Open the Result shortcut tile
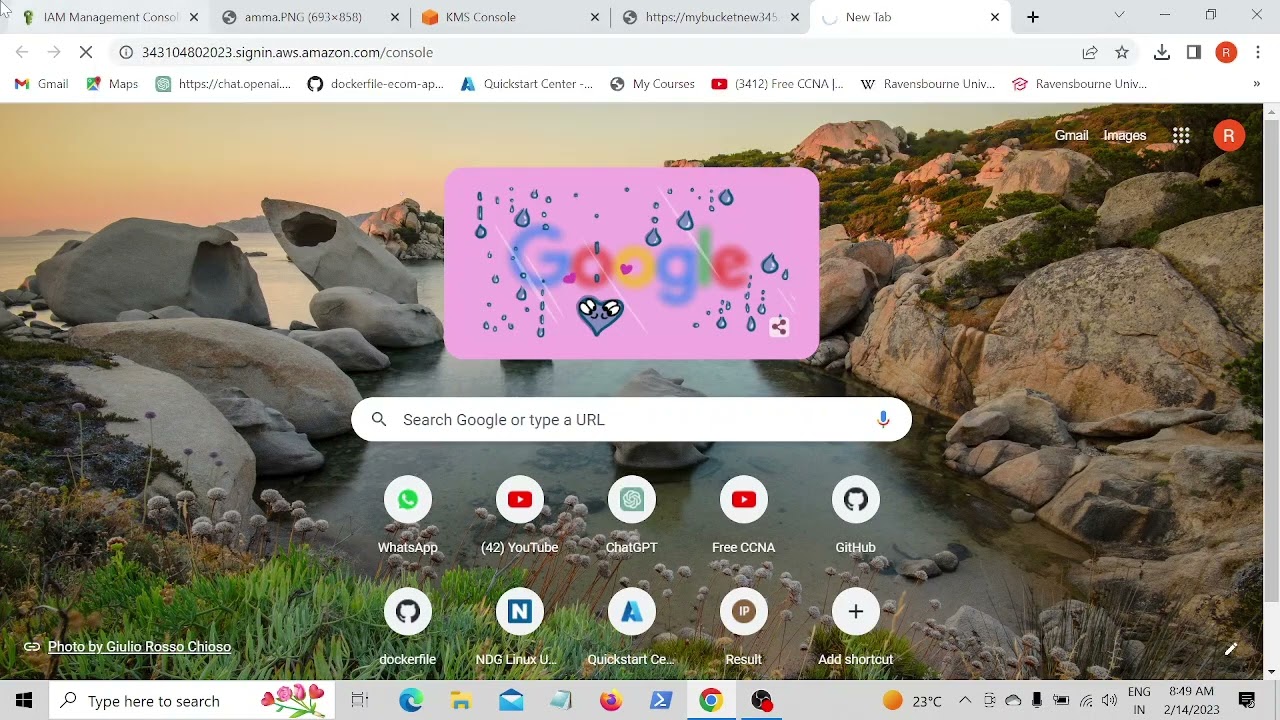The width and height of the screenshot is (1280, 720). click(744, 627)
